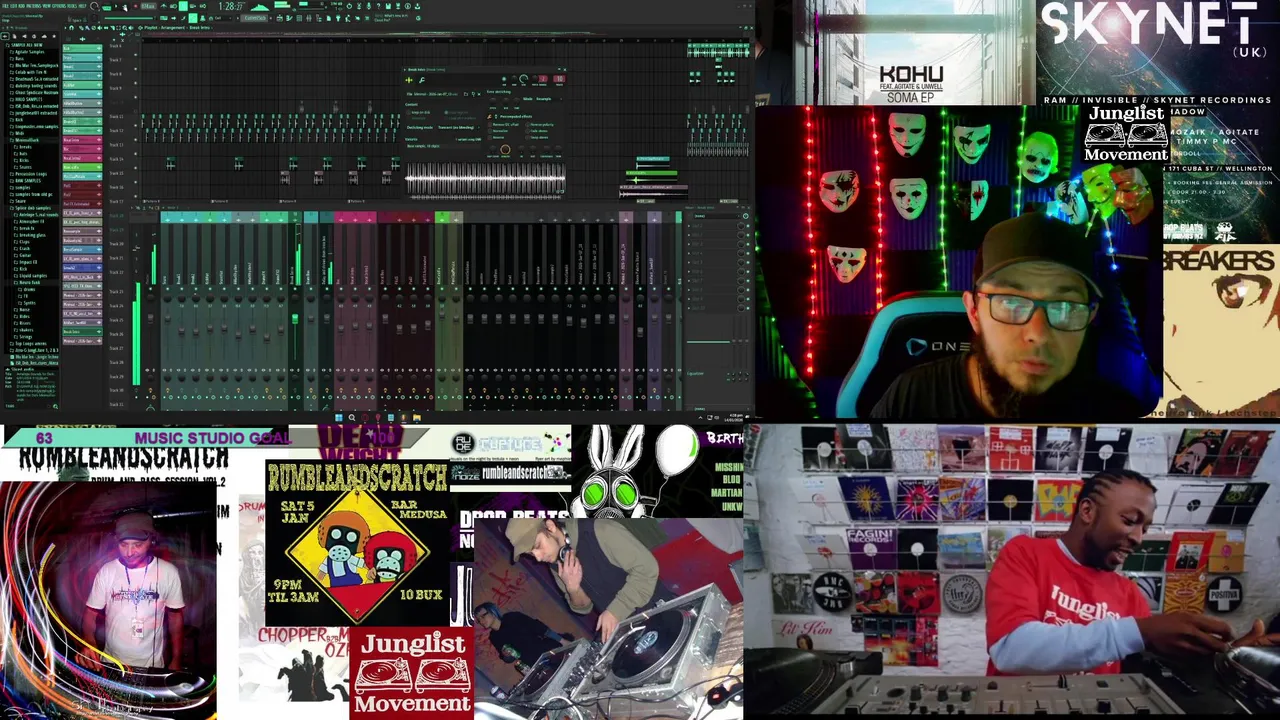
Task: Expand the Agitate Samples folder
Action: (28, 52)
